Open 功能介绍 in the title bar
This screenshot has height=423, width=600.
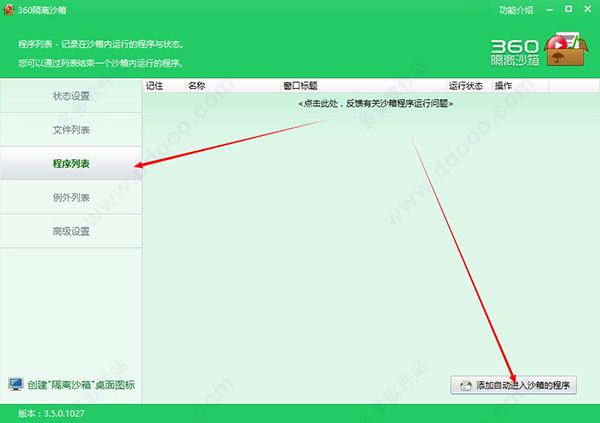(516, 10)
